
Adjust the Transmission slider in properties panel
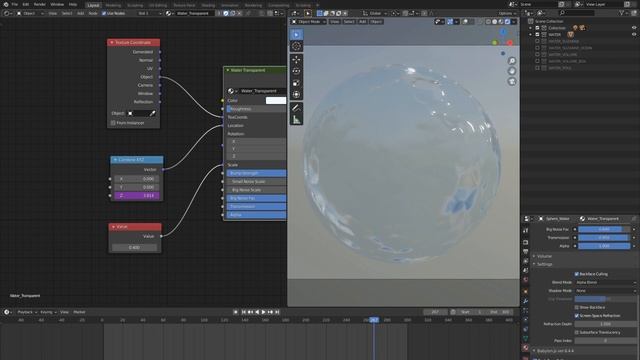(604, 238)
